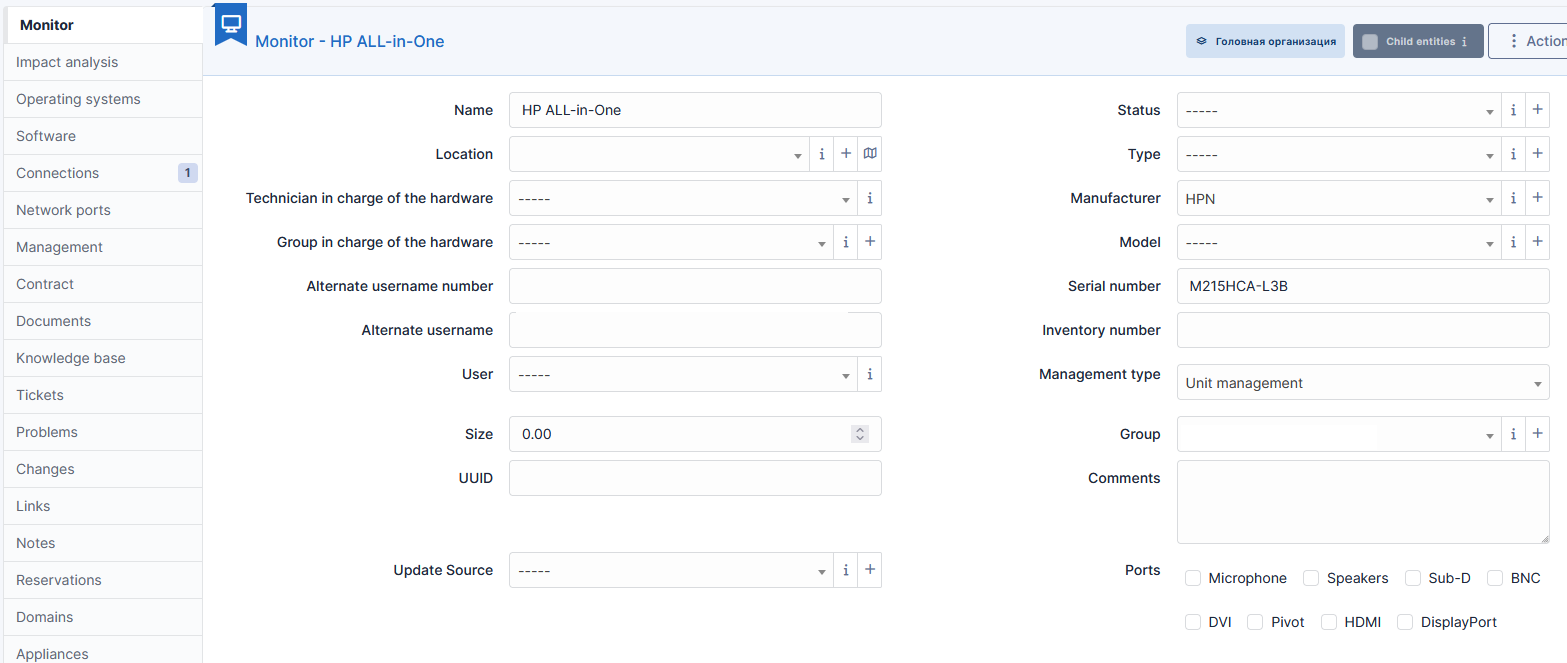1567x663 pixels.
Task: Open the Model dropdown
Action: 1339,242
